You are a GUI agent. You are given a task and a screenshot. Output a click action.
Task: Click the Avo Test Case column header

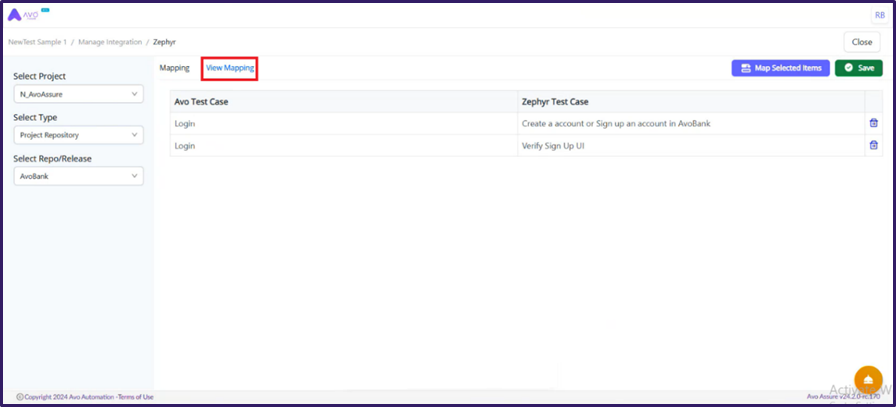[201, 101]
